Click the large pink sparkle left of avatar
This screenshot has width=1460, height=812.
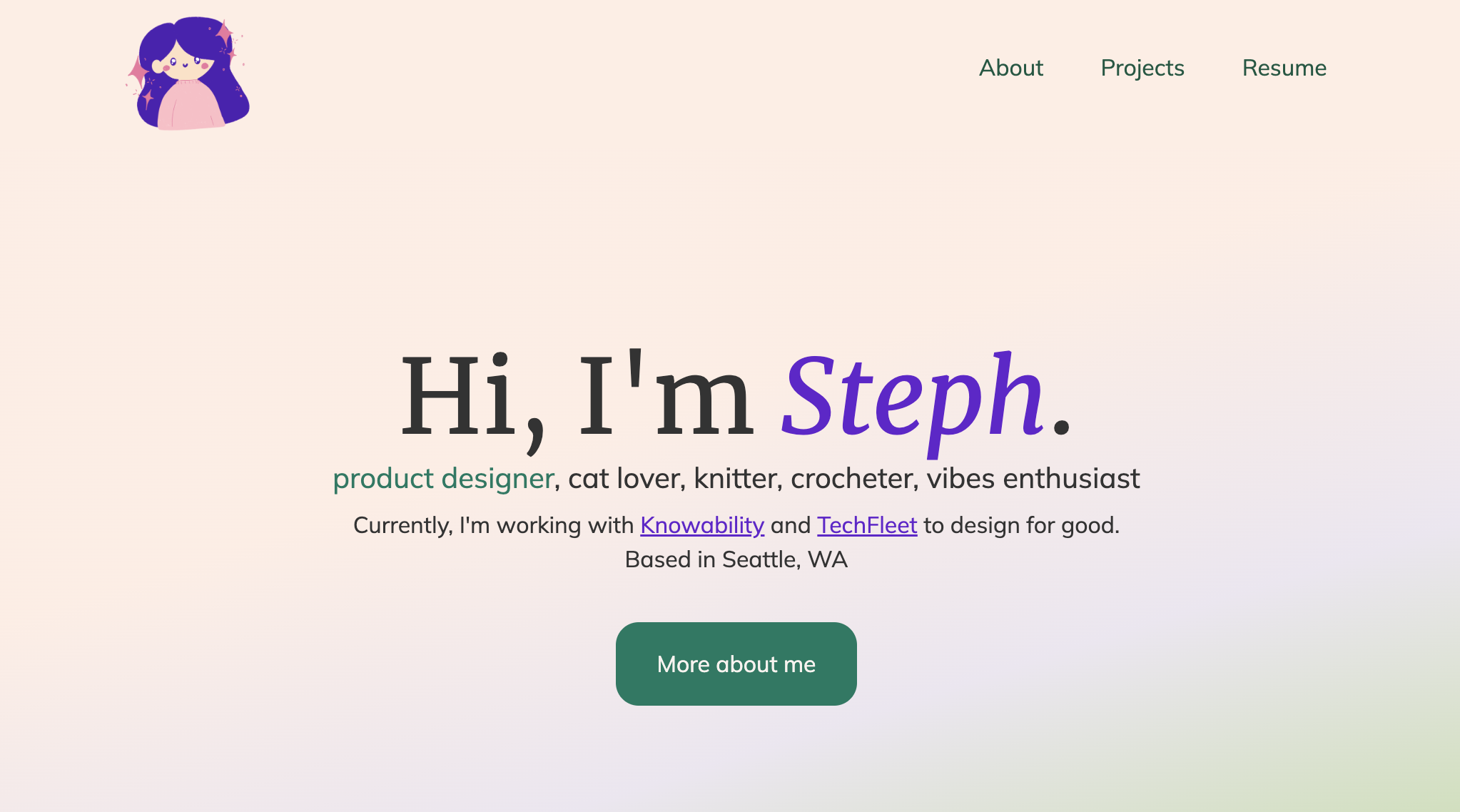pos(137,73)
